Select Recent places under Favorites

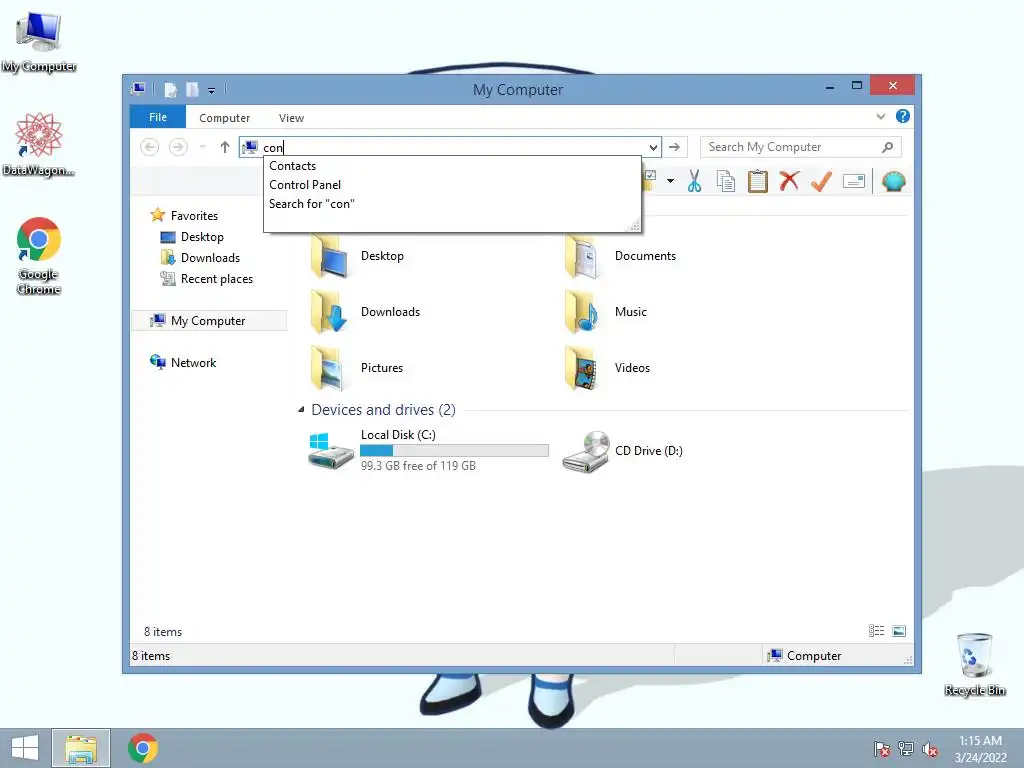[x=216, y=279]
